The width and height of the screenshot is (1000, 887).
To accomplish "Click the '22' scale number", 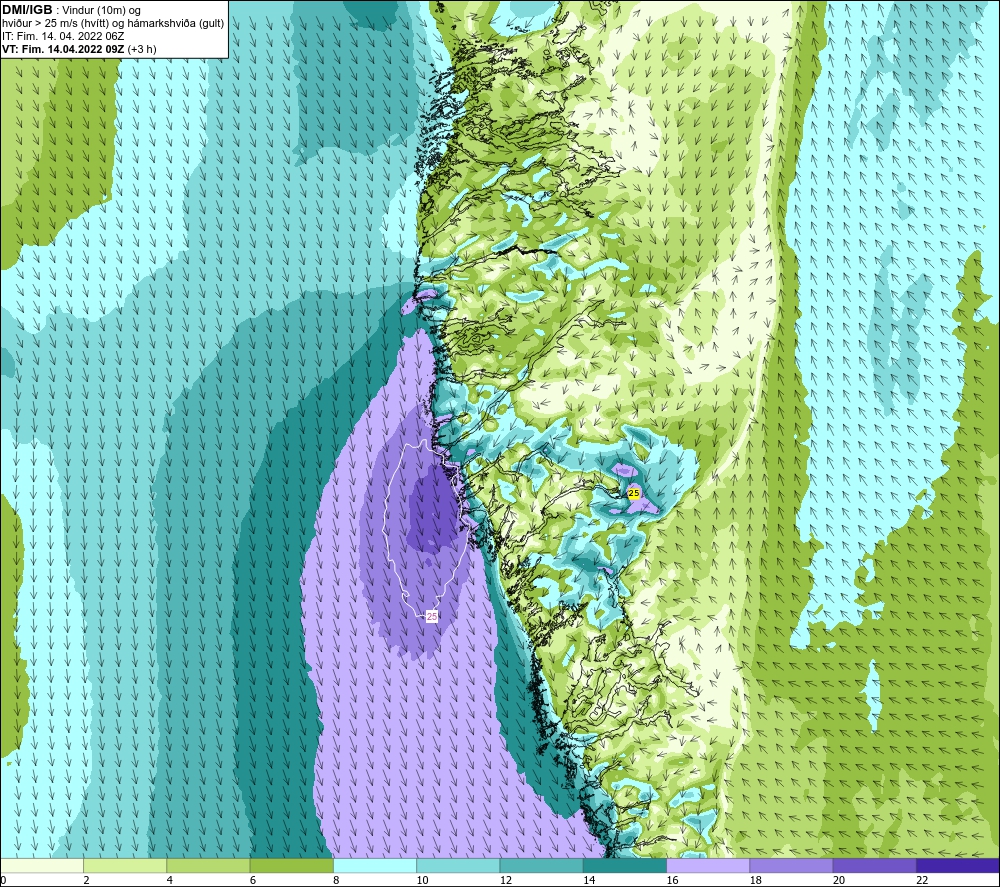I will [922, 880].
